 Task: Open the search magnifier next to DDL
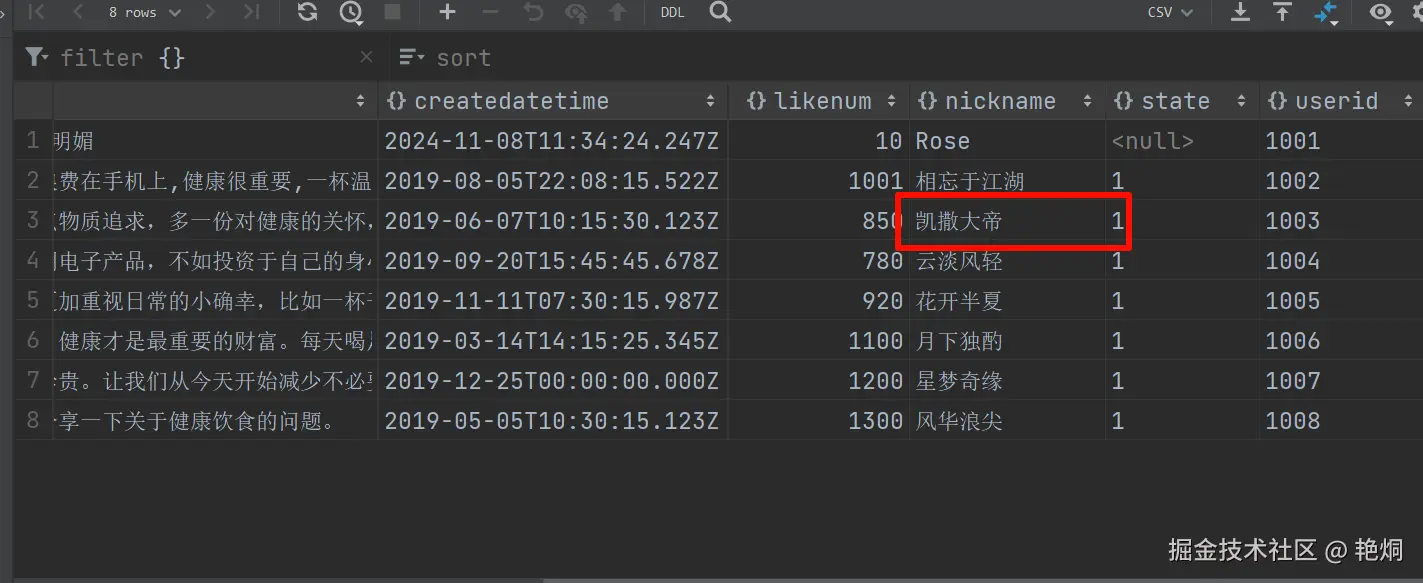pos(719,13)
